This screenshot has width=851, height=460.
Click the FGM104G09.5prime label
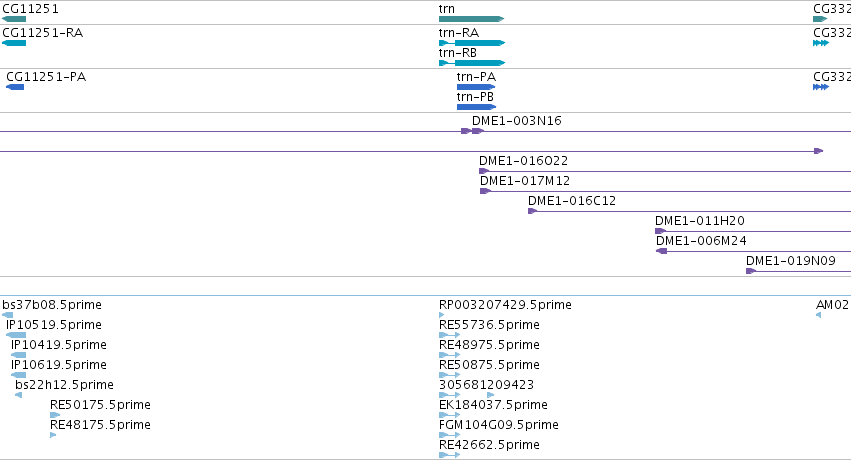click(499, 425)
